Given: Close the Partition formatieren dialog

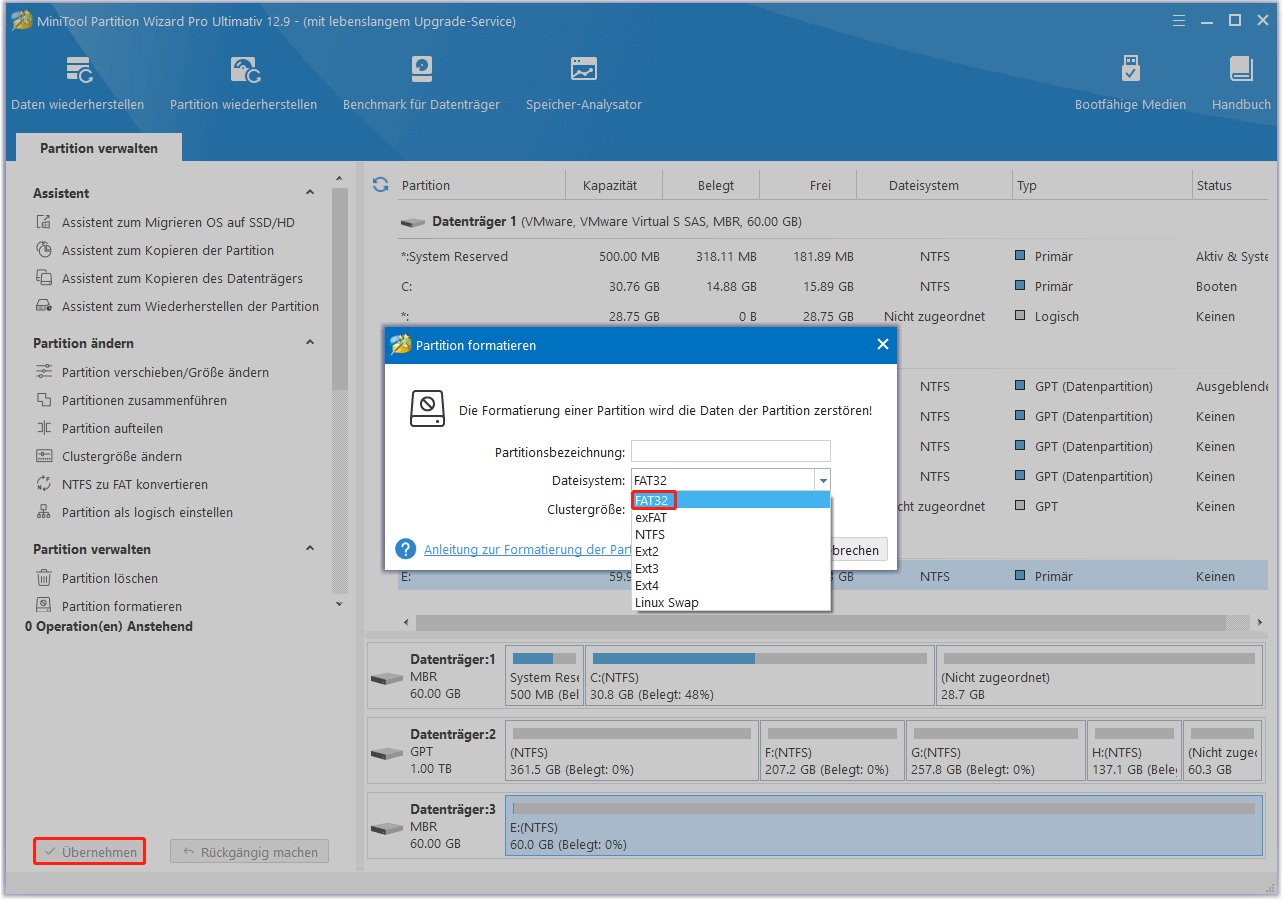Looking at the screenshot, I should [x=882, y=344].
